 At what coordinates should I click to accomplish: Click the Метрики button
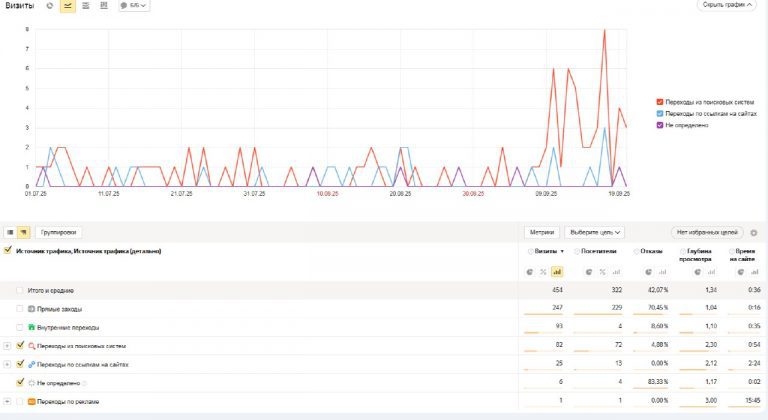click(x=542, y=232)
